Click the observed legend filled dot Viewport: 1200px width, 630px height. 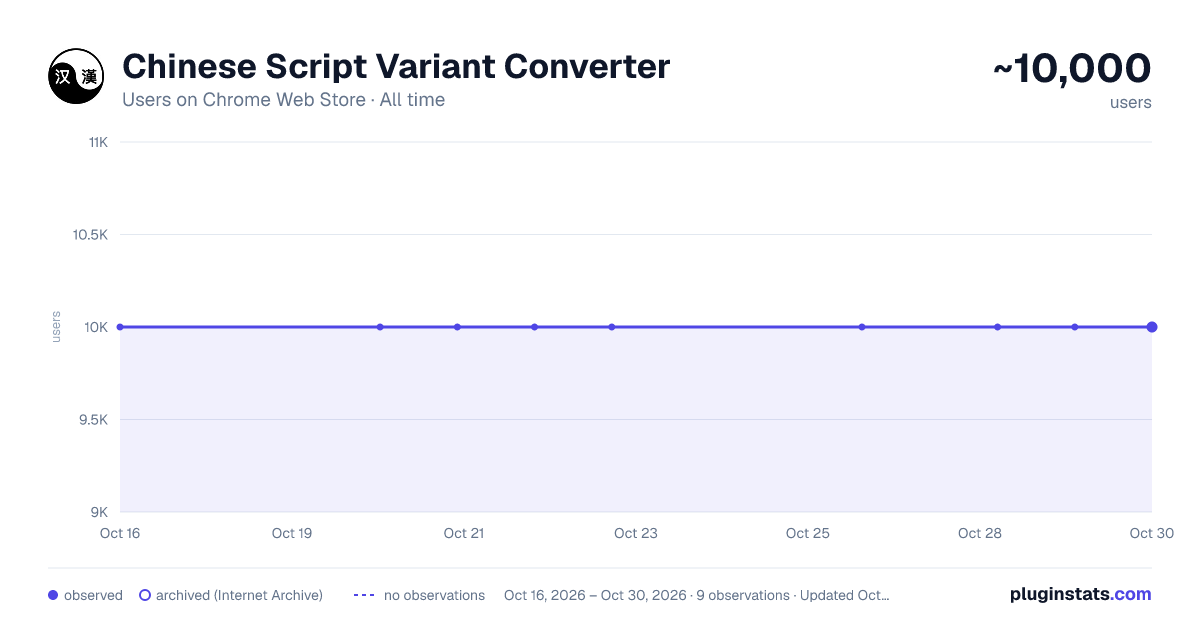click(53, 595)
